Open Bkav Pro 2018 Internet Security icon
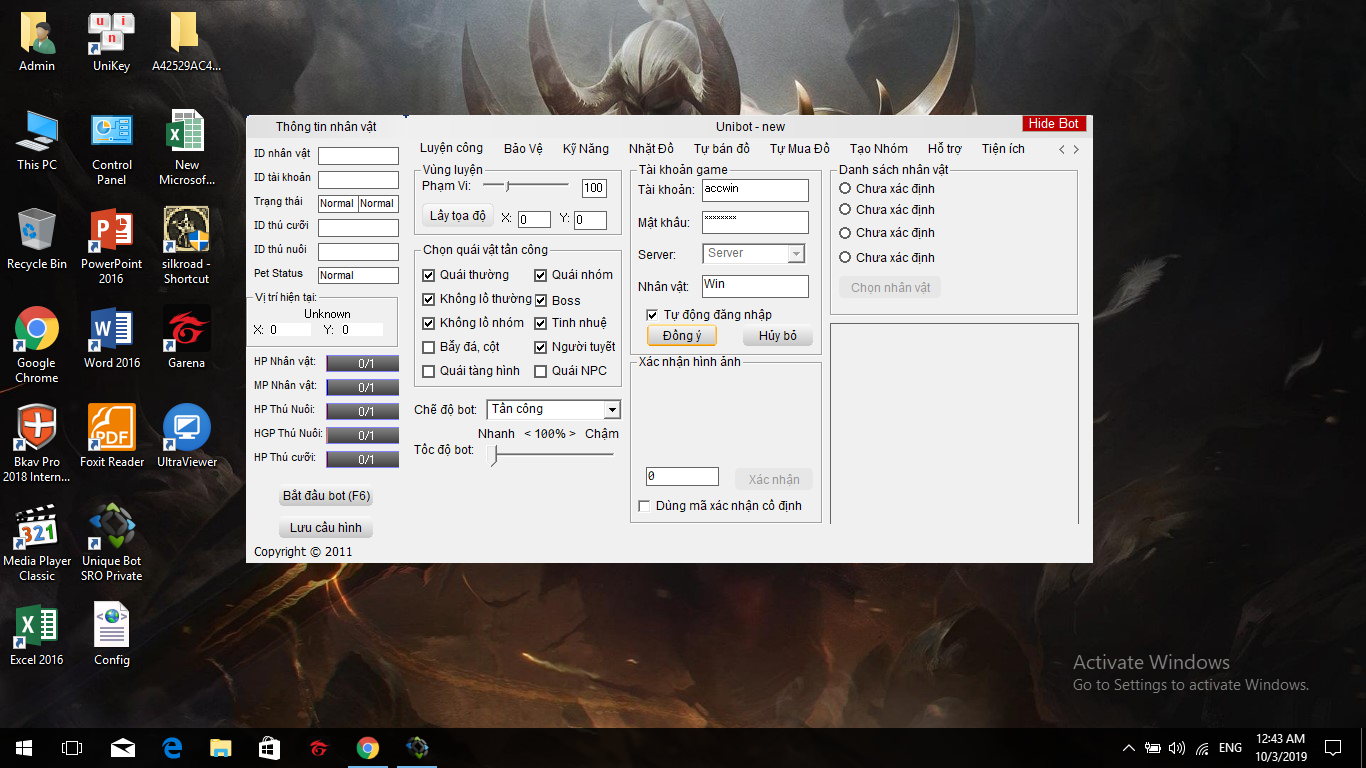Image resolution: width=1366 pixels, height=768 pixels. [37, 445]
